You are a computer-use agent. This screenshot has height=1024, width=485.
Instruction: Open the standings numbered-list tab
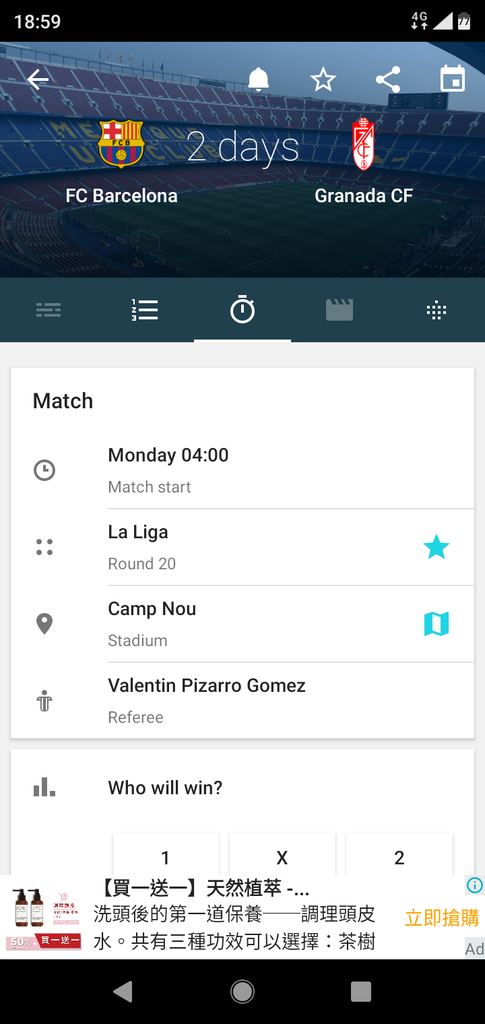[145, 310]
